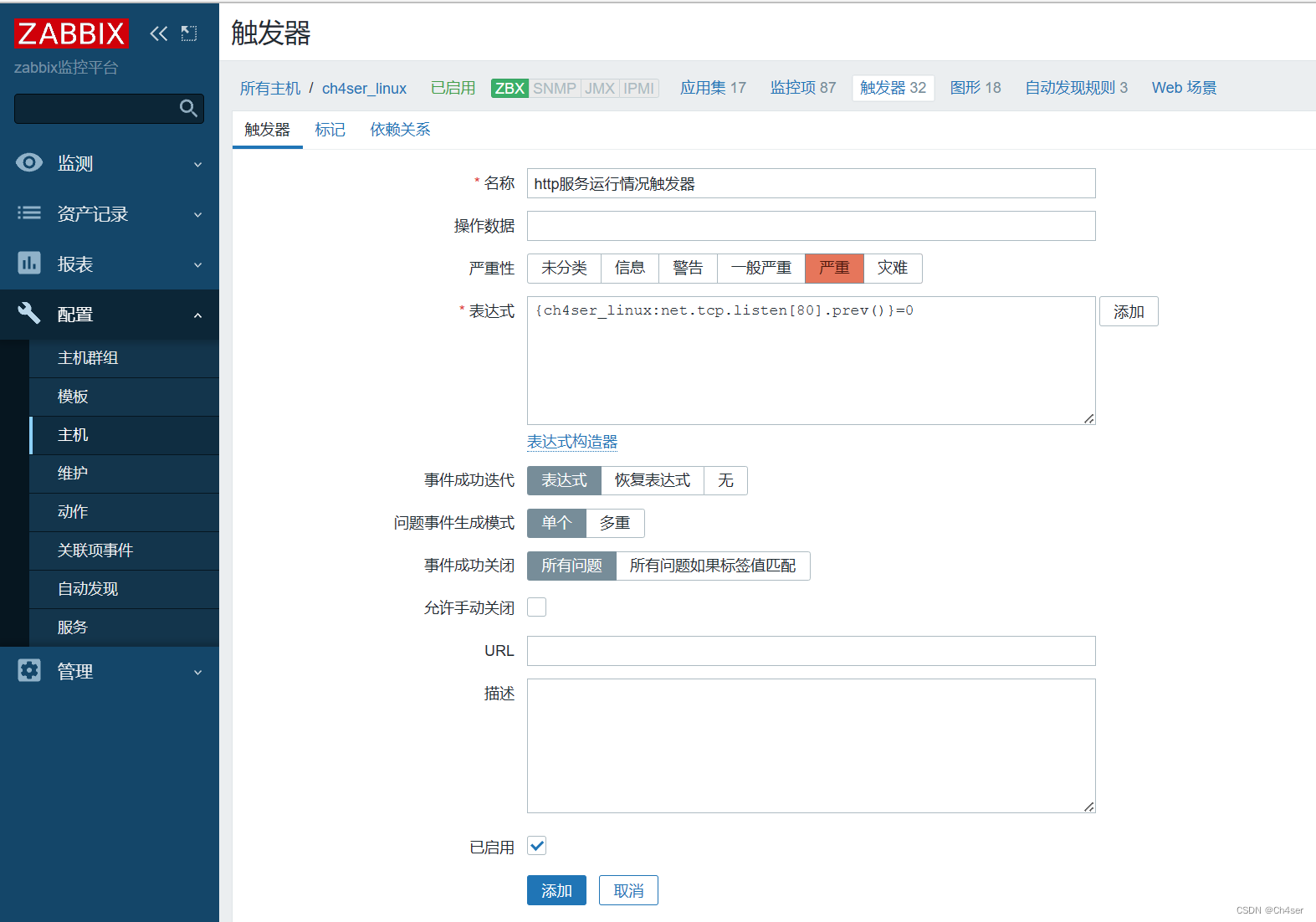Collapse the 配置 menu chevron
This screenshot has height=922, width=1316.
(x=198, y=315)
